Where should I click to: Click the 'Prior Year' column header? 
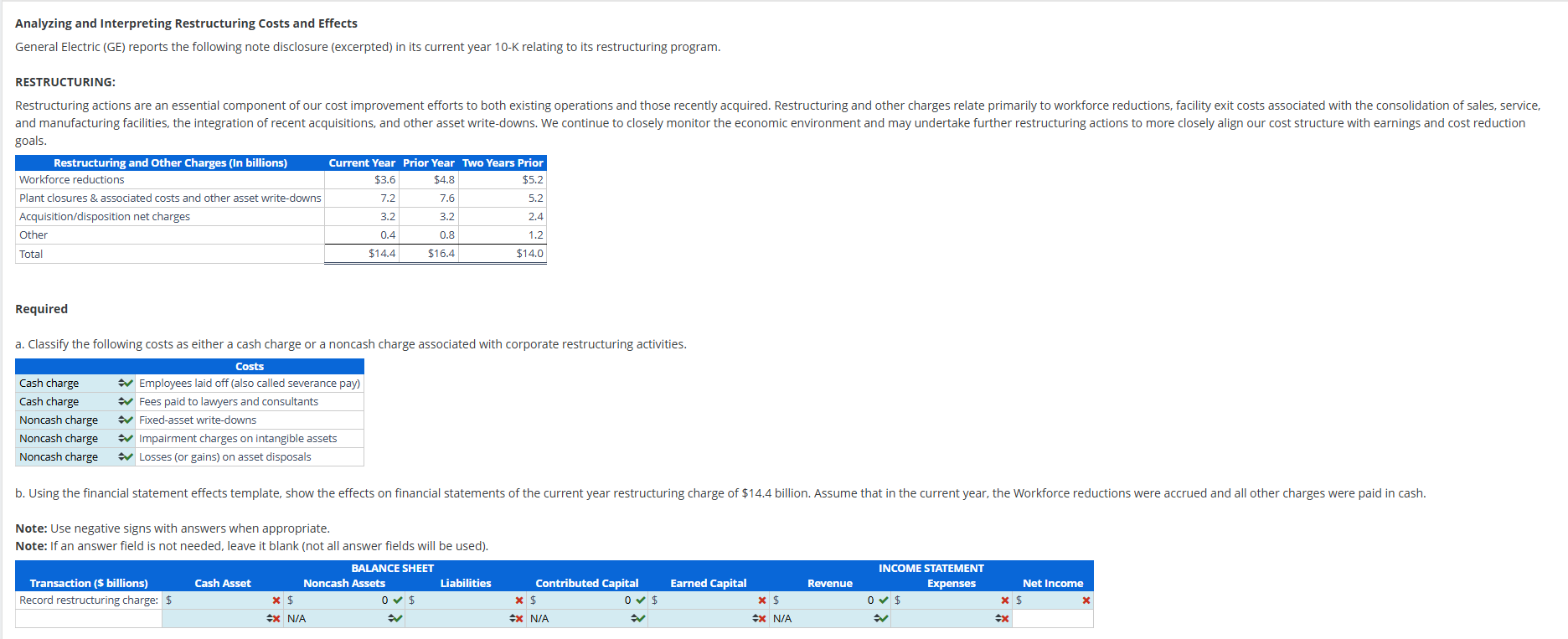(x=429, y=162)
